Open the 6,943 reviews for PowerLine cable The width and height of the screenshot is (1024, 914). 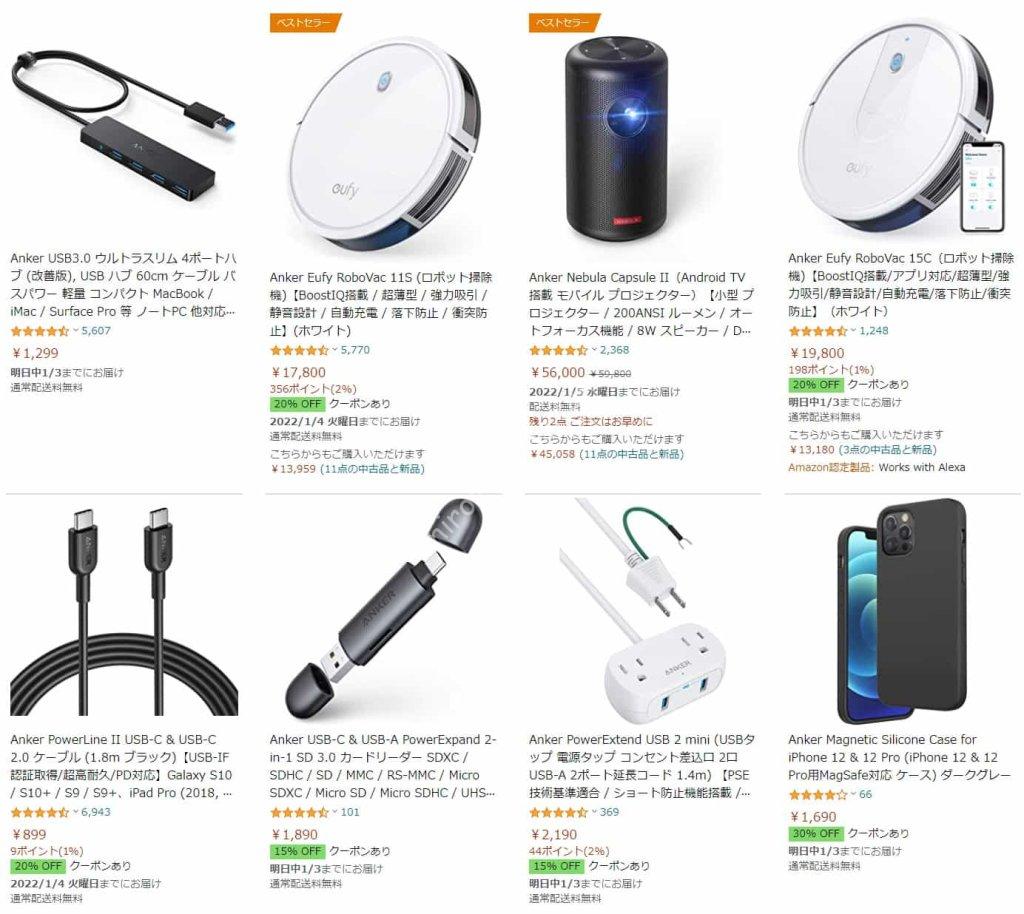[96, 812]
